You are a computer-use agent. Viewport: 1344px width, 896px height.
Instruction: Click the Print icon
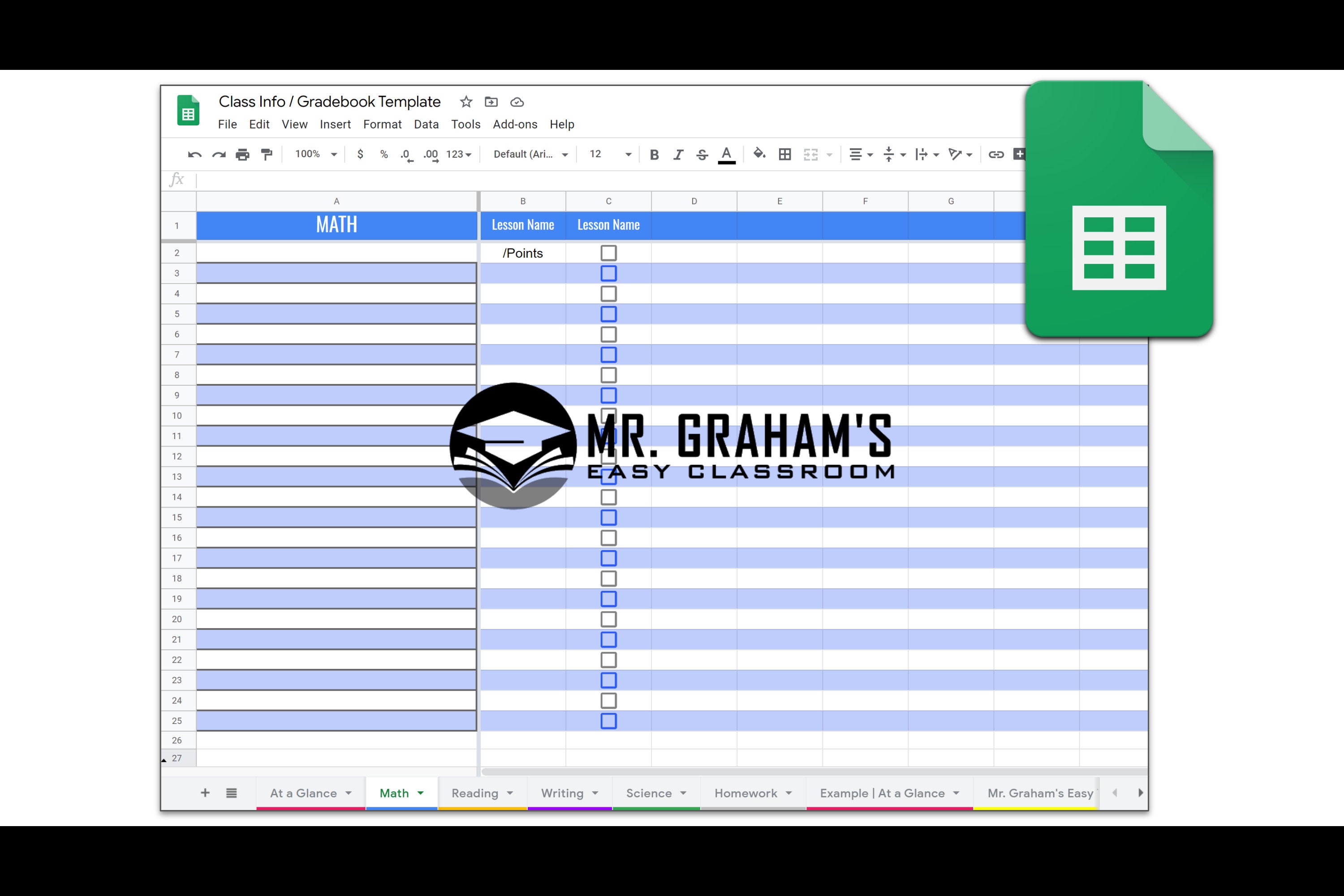[243, 154]
